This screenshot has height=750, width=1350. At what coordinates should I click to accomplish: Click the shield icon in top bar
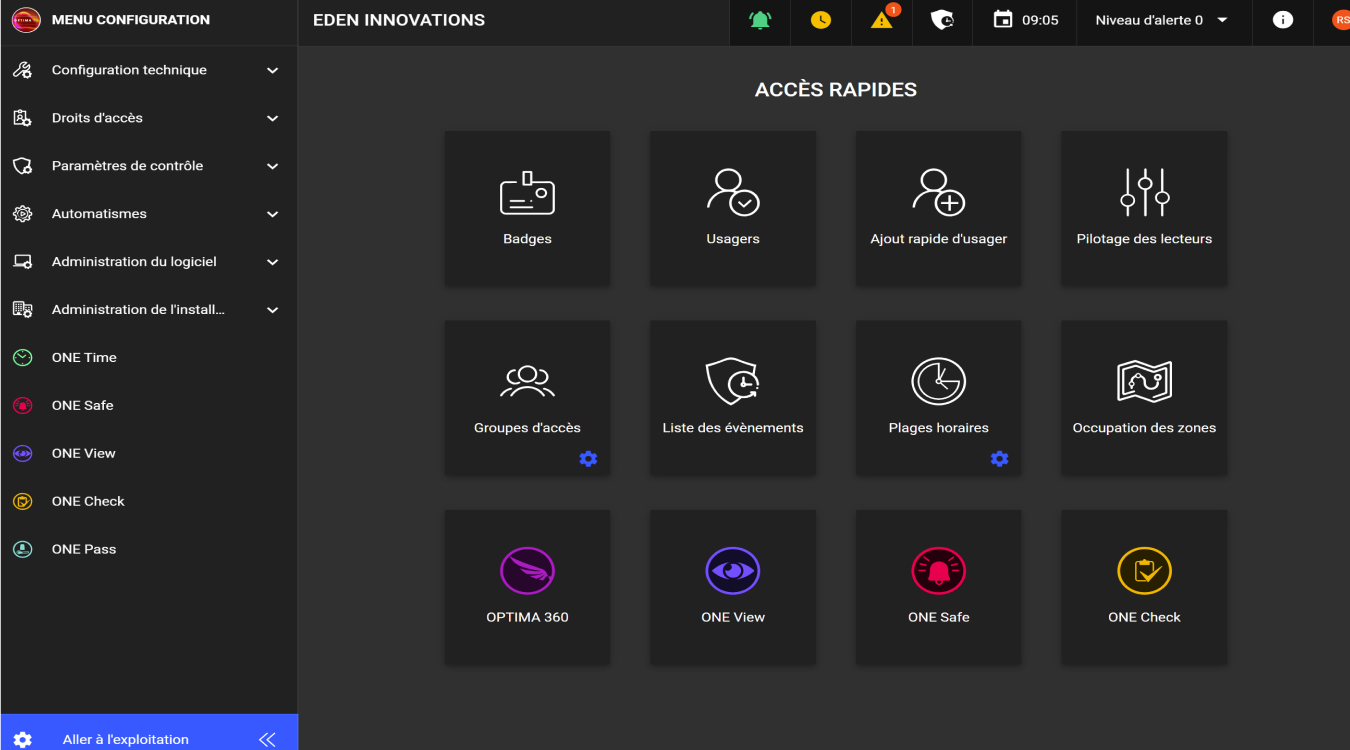(x=942, y=20)
